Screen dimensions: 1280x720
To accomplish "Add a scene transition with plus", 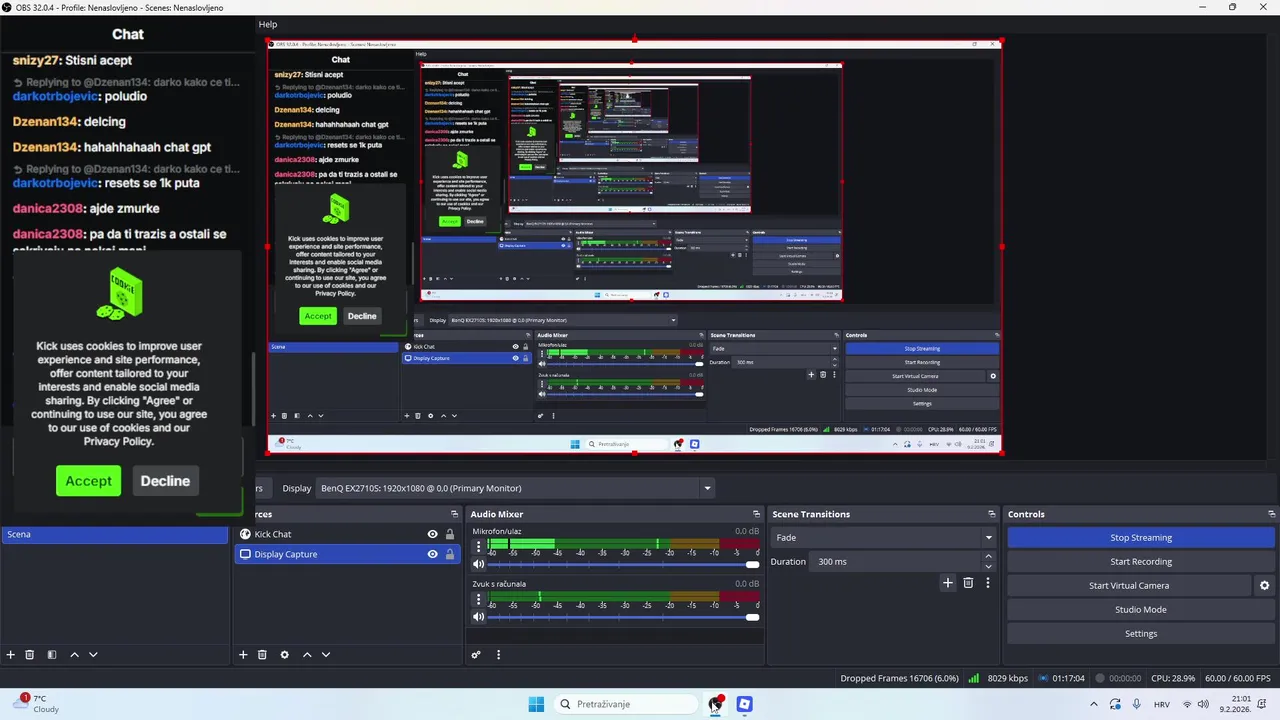I will pos(948,583).
